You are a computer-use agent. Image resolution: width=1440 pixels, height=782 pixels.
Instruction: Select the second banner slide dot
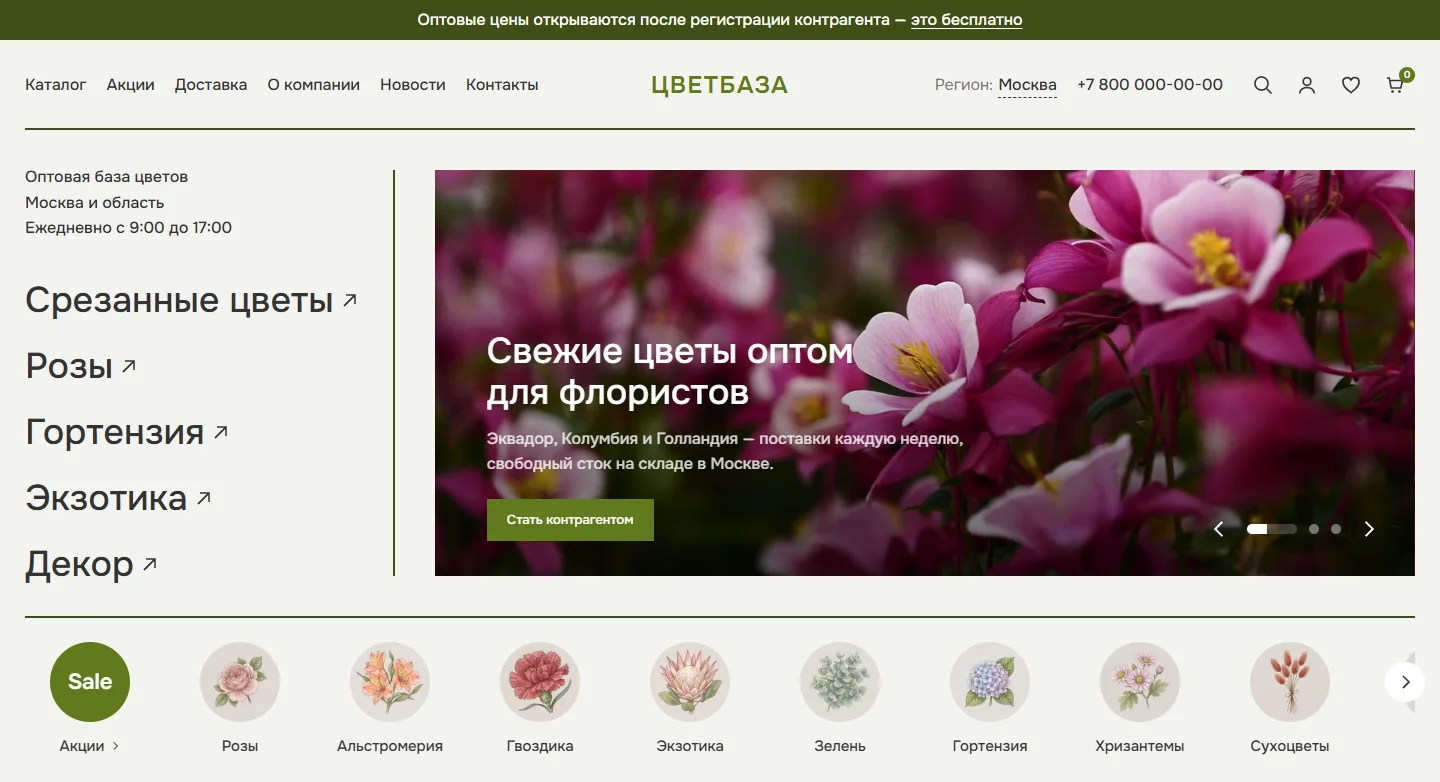tap(1314, 529)
